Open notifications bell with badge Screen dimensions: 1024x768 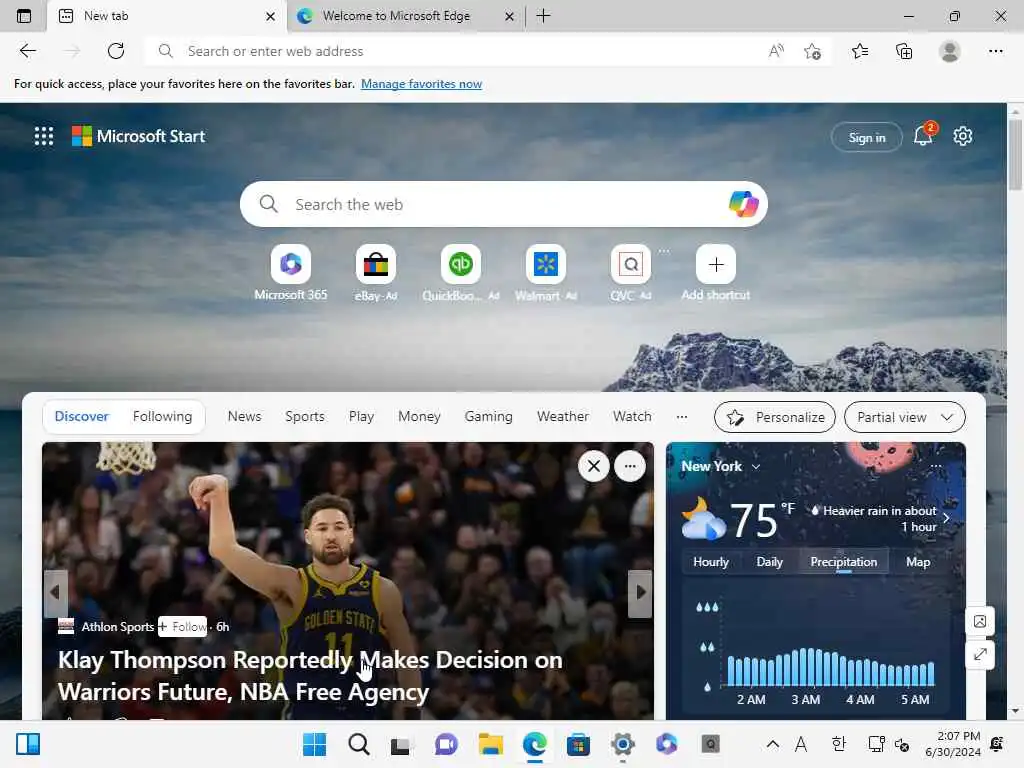pos(923,135)
